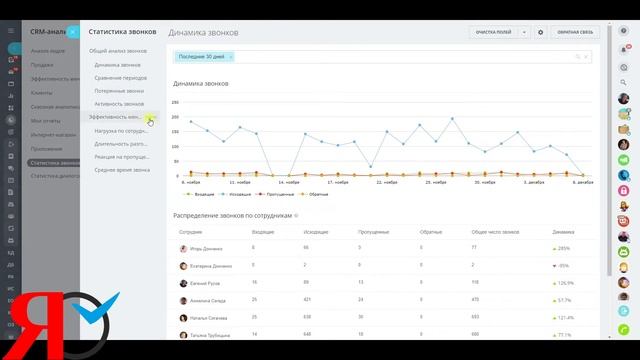Select Статистика диалогов in CRM-analytics menu
The width and height of the screenshot is (640, 360).
pos(55,176)
